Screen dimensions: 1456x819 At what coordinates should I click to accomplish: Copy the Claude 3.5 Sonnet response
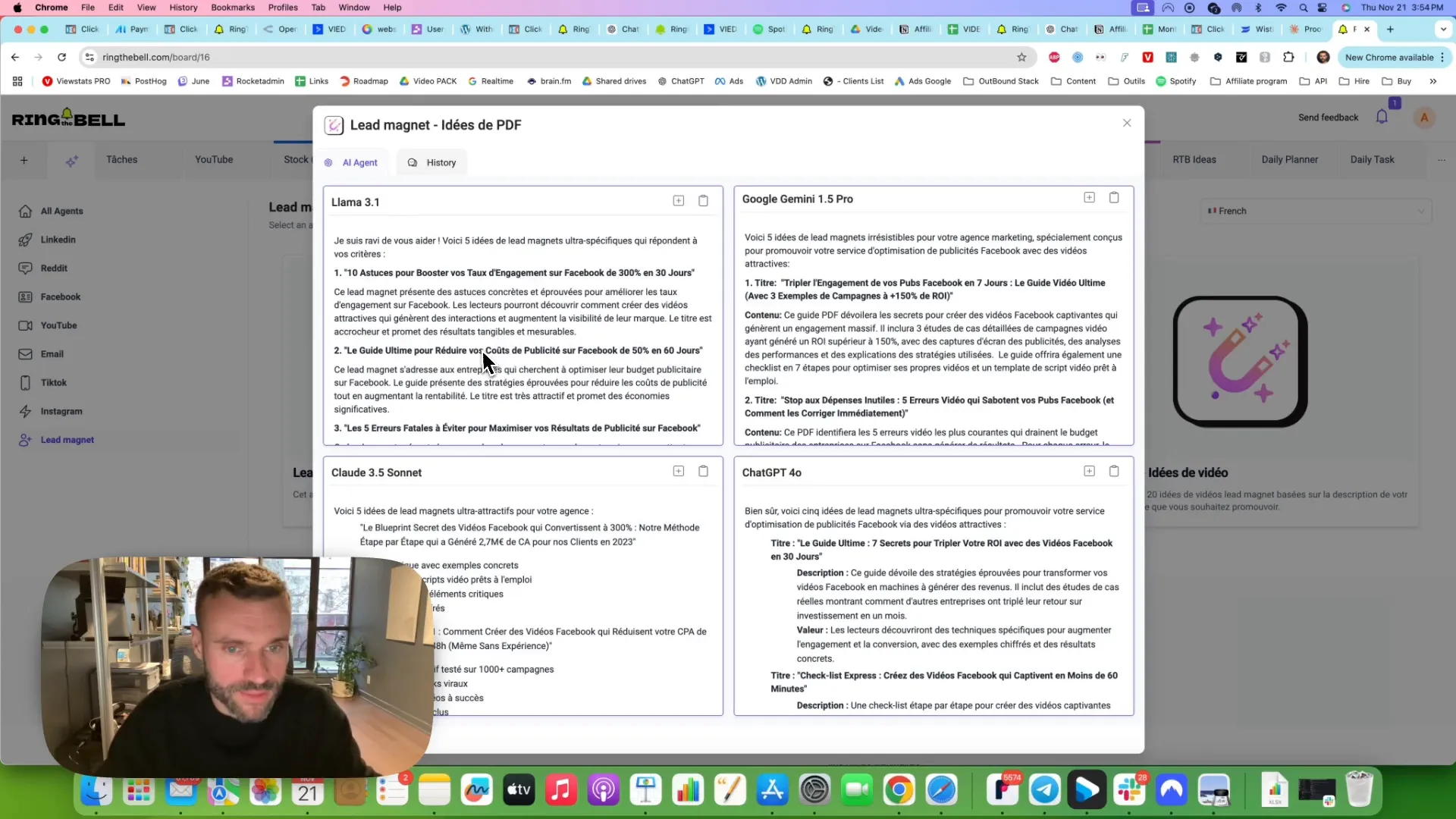[703, 472]
